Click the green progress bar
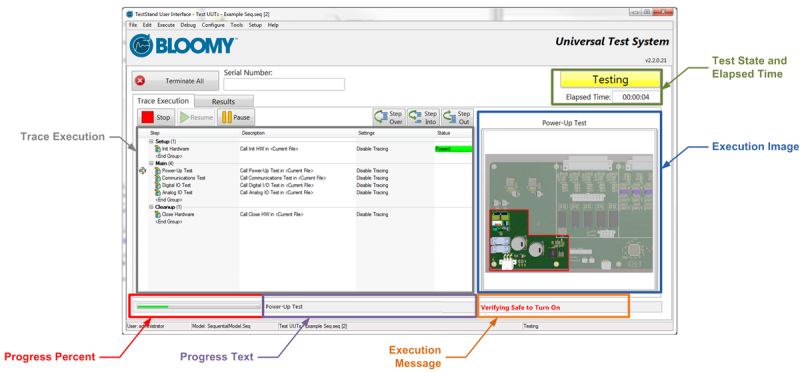The width and height of the screenshot is (800, 373). 197,307
